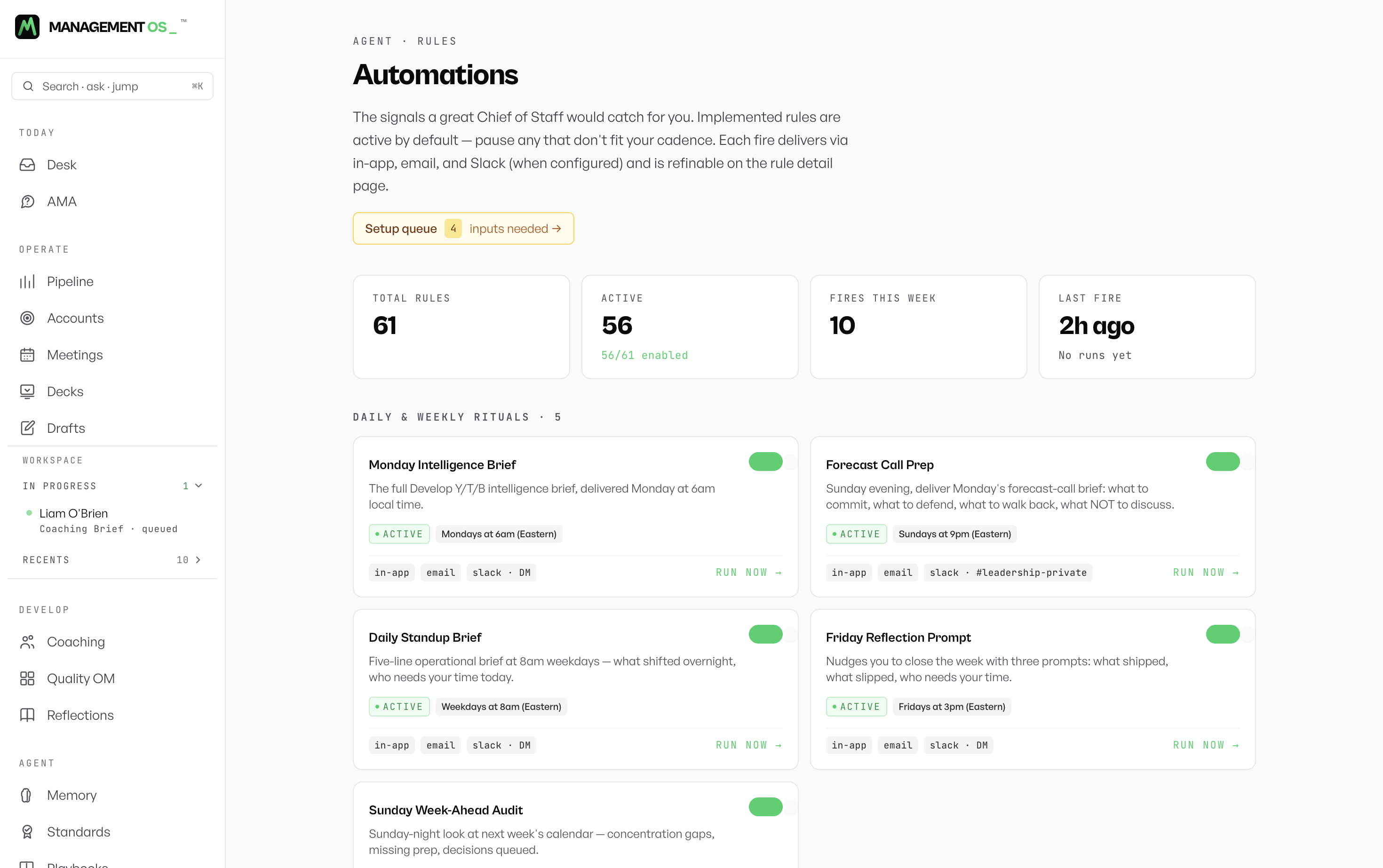This screenshot has width=1383, height=868.
Task: Run Daily Standup Brief now
Action: pos(749,745)
